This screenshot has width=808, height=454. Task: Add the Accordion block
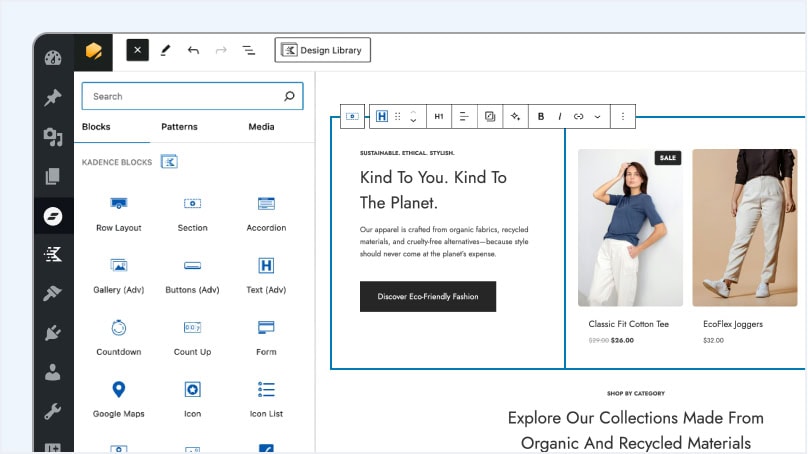[x=266, y=213]
